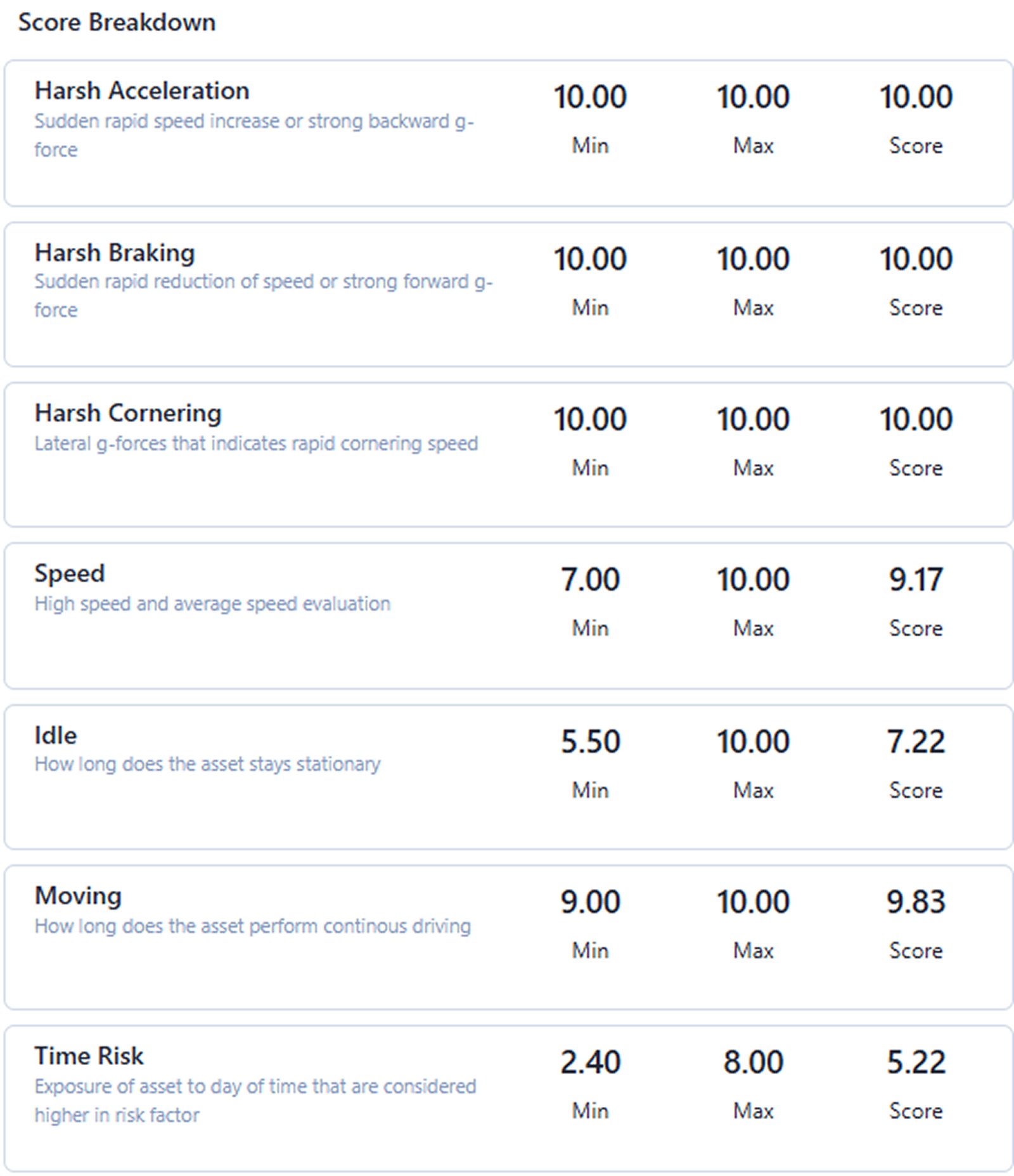This screenshot has height=1176, width=1014.
Task: Click the Time Risk min value 2.40
Action: tap(590, 1063)
